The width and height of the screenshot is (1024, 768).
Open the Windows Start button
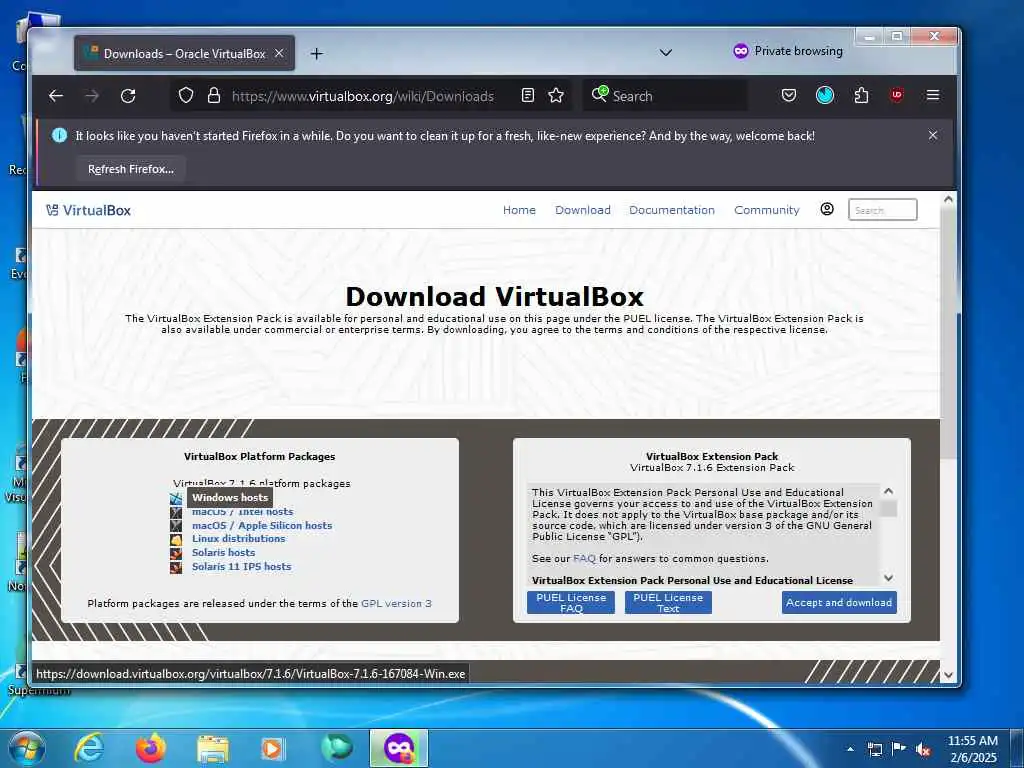point(27,748)
